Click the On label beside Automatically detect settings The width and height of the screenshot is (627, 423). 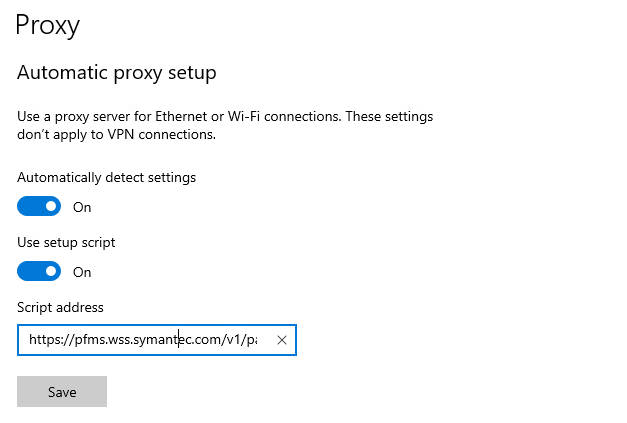pos(82,207)
